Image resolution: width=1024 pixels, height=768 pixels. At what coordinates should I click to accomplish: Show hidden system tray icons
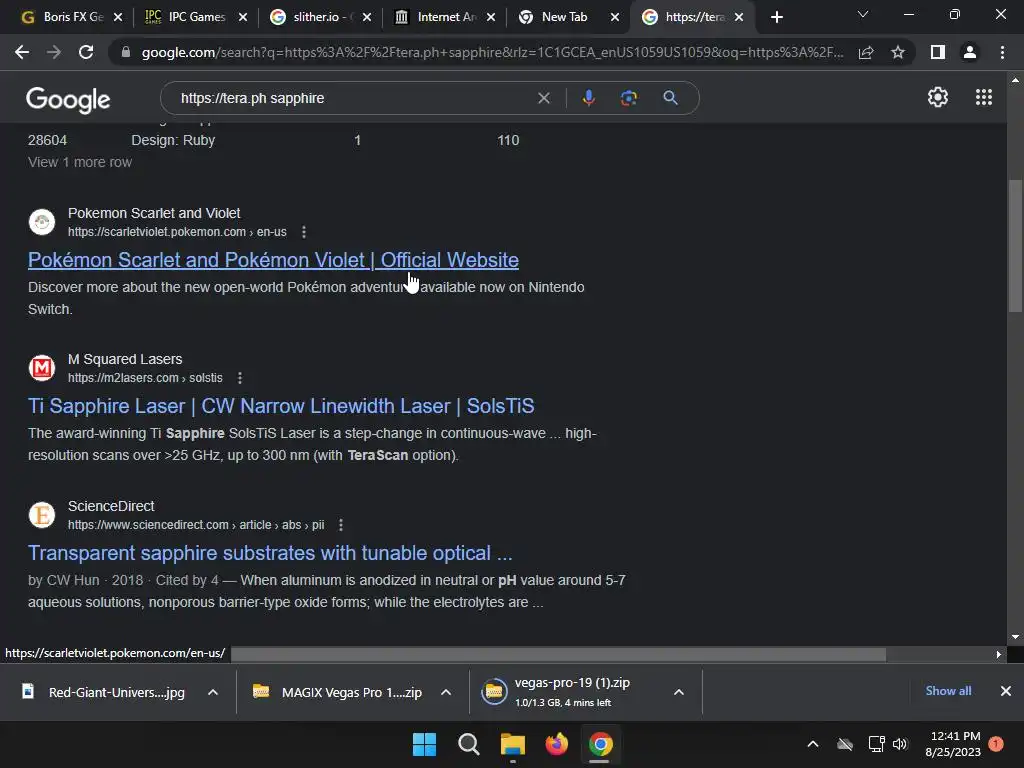[812, 744]
